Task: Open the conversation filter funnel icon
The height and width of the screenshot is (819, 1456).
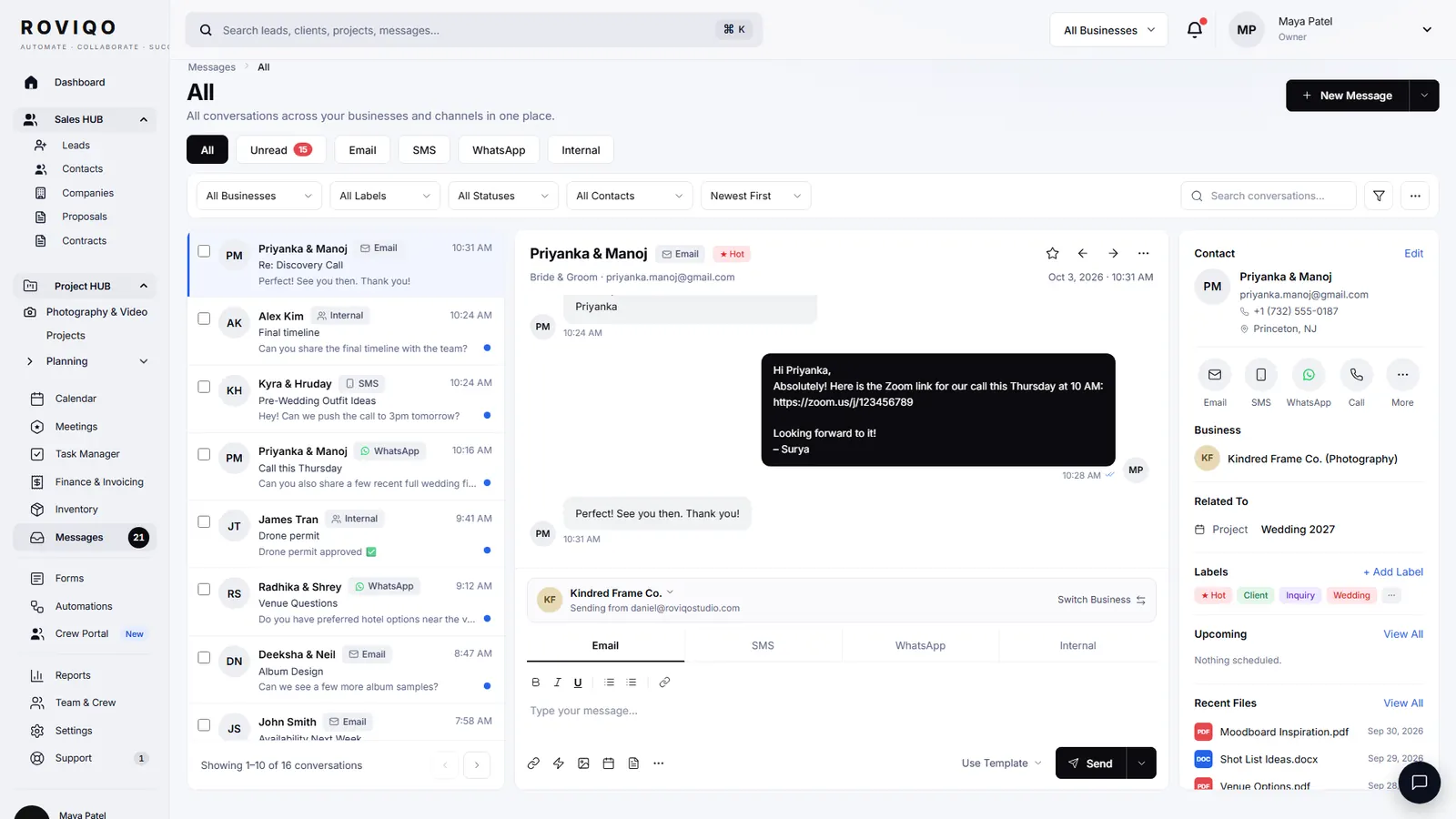Action: (1379, 196)
